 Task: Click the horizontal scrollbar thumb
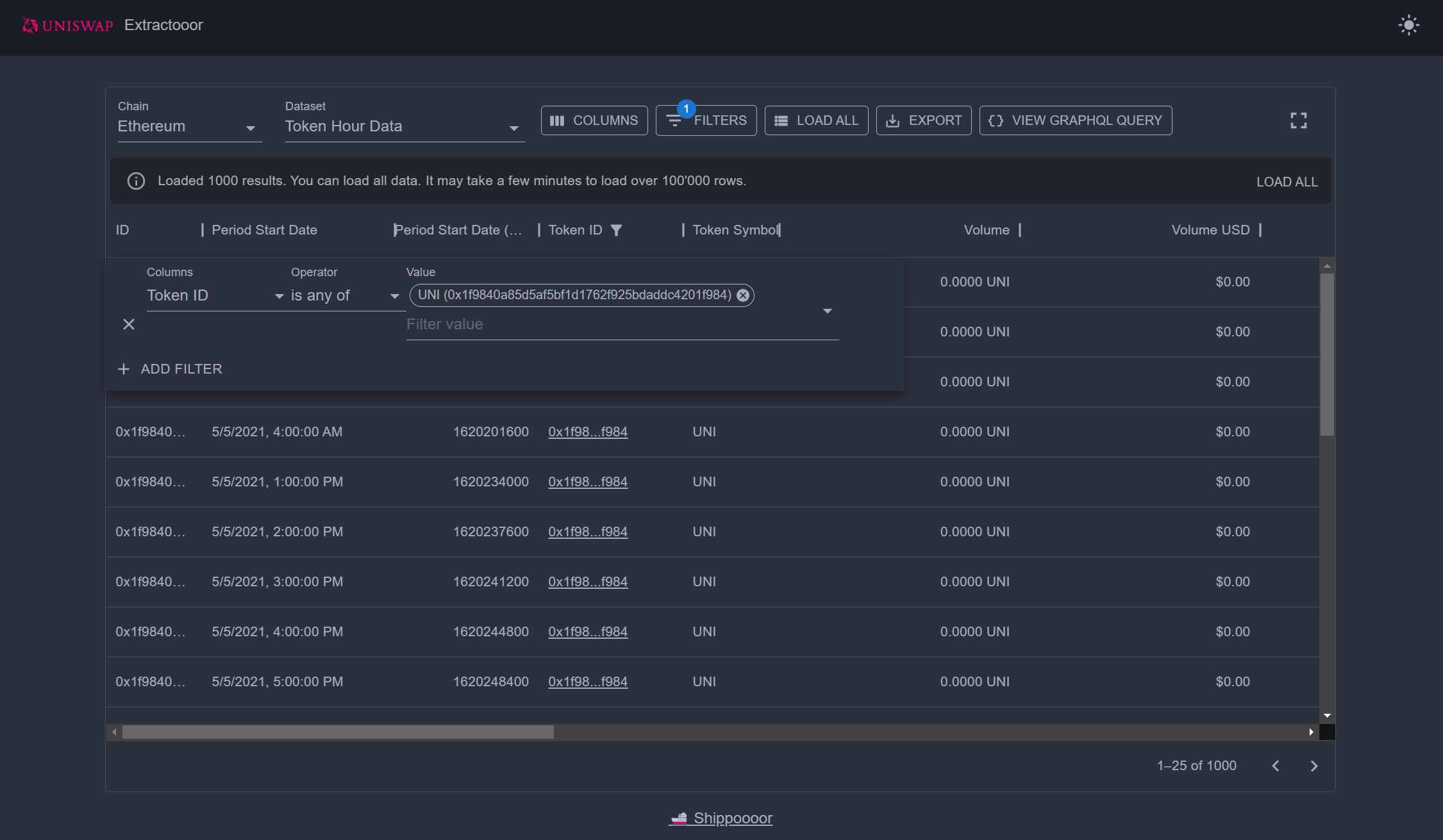[x=338, y=732]
